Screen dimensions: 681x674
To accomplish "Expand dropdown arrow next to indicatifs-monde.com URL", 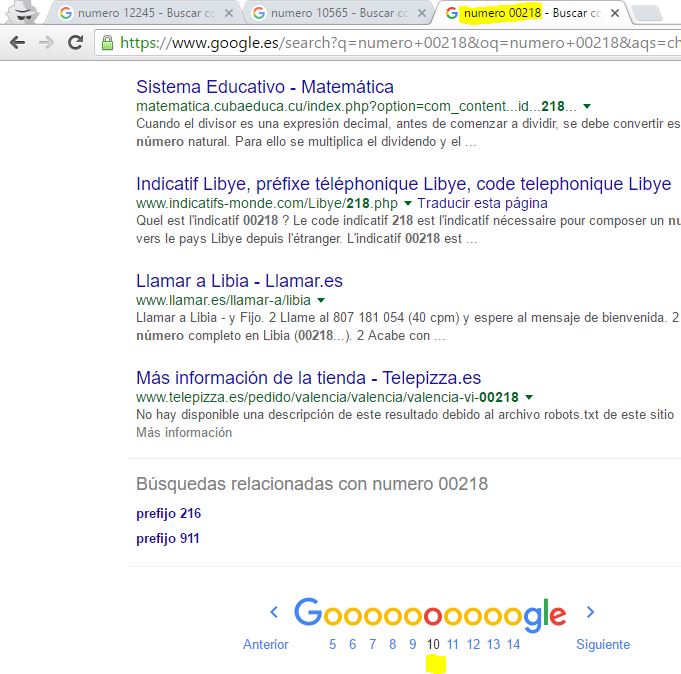I will [x=407, y=203].
